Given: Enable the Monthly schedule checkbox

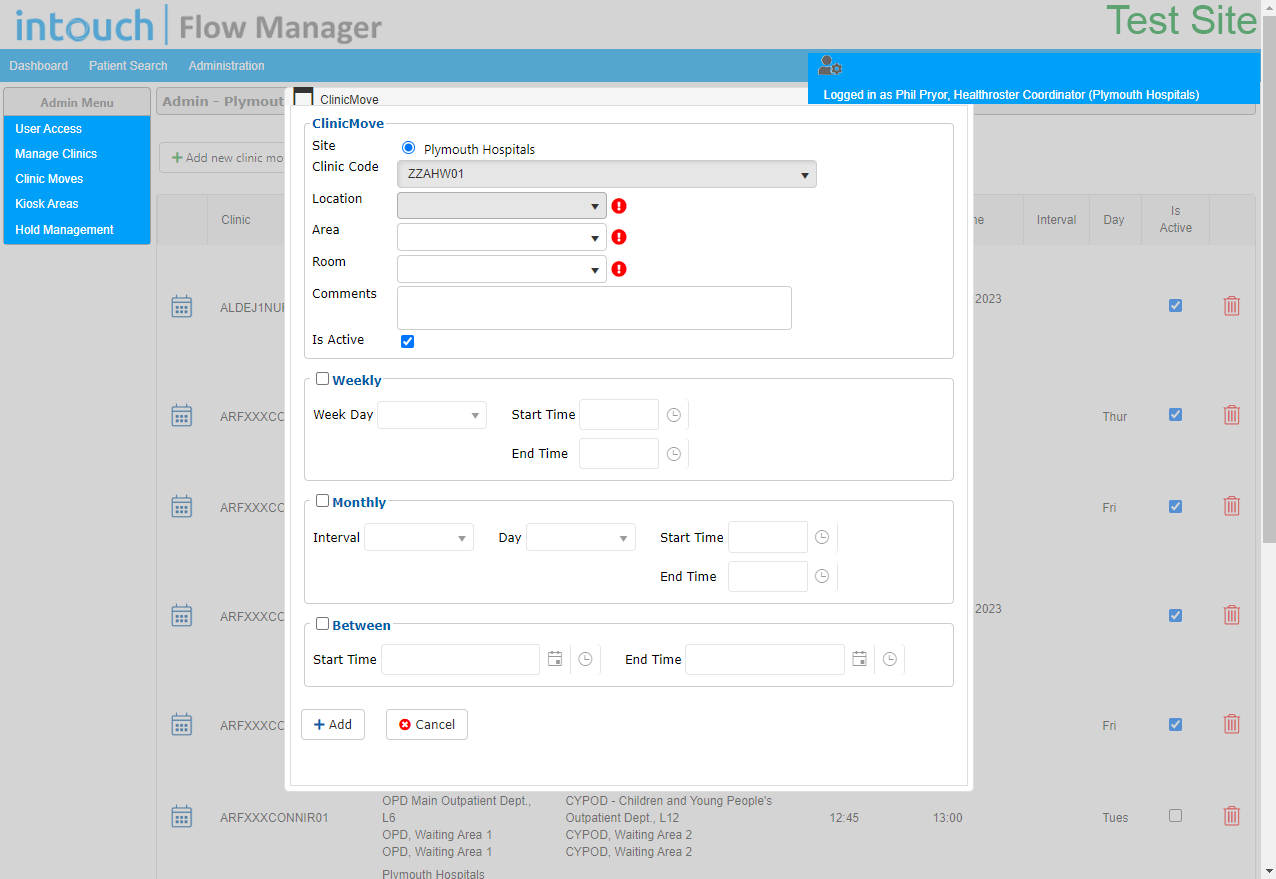Looking at the screenshot, I should point(322,501).
